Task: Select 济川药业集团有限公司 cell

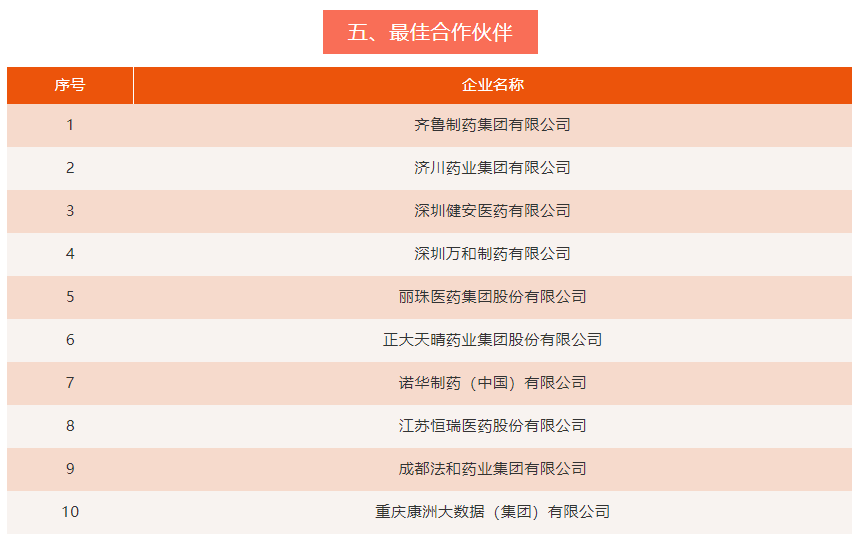Action: [493, 168]
